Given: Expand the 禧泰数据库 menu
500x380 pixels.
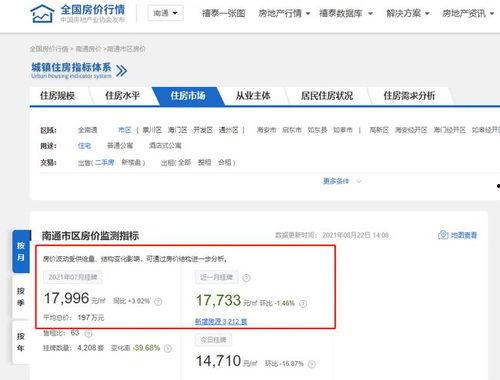Looking at the screenshot, I should click(346, 13).
